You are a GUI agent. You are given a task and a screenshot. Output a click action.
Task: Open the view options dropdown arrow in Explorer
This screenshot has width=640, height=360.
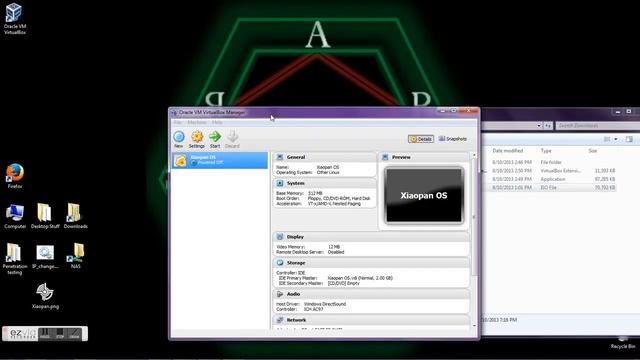[x=616, y=139]
